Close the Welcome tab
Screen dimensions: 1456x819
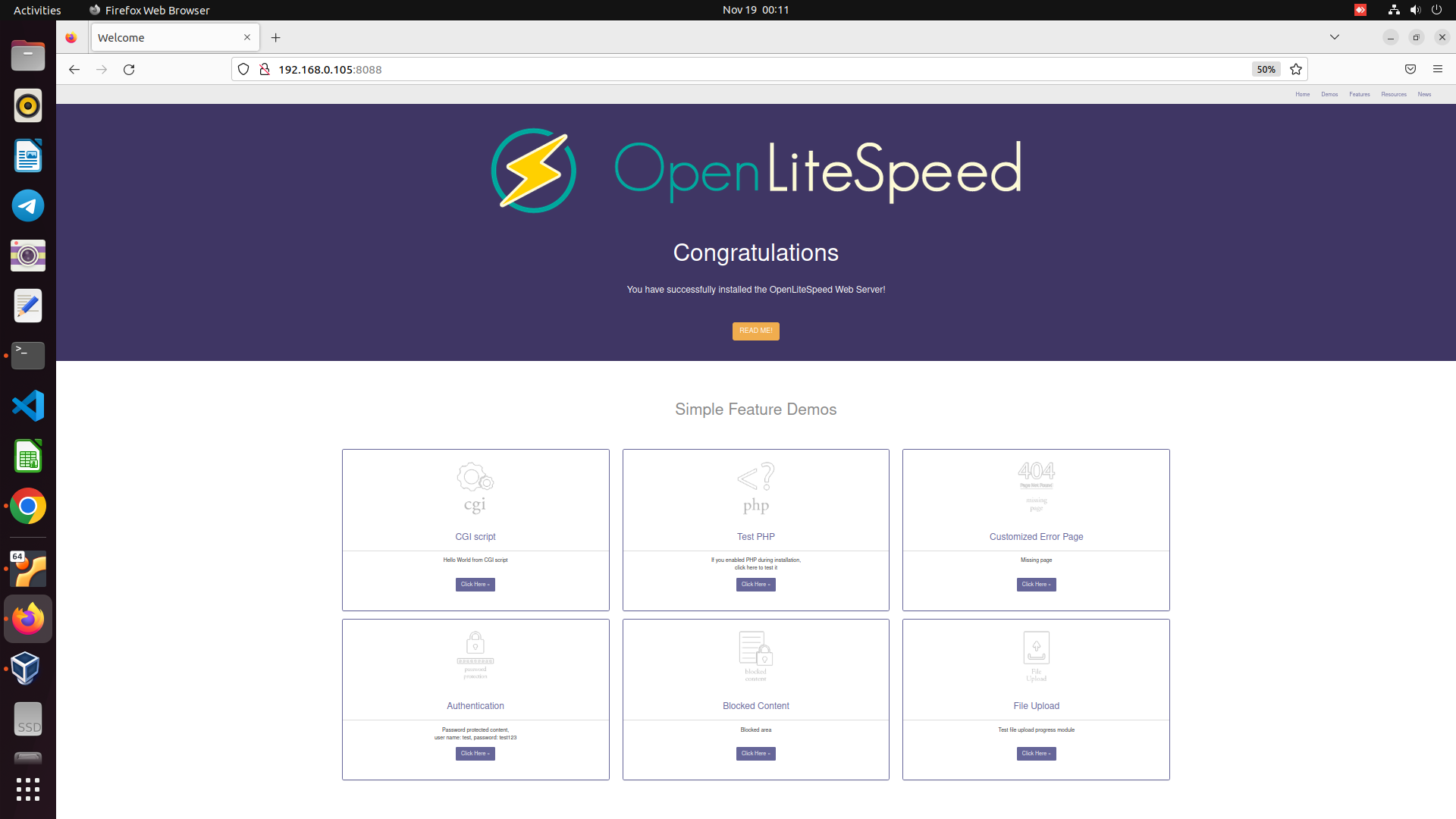(x=247, y=37)
